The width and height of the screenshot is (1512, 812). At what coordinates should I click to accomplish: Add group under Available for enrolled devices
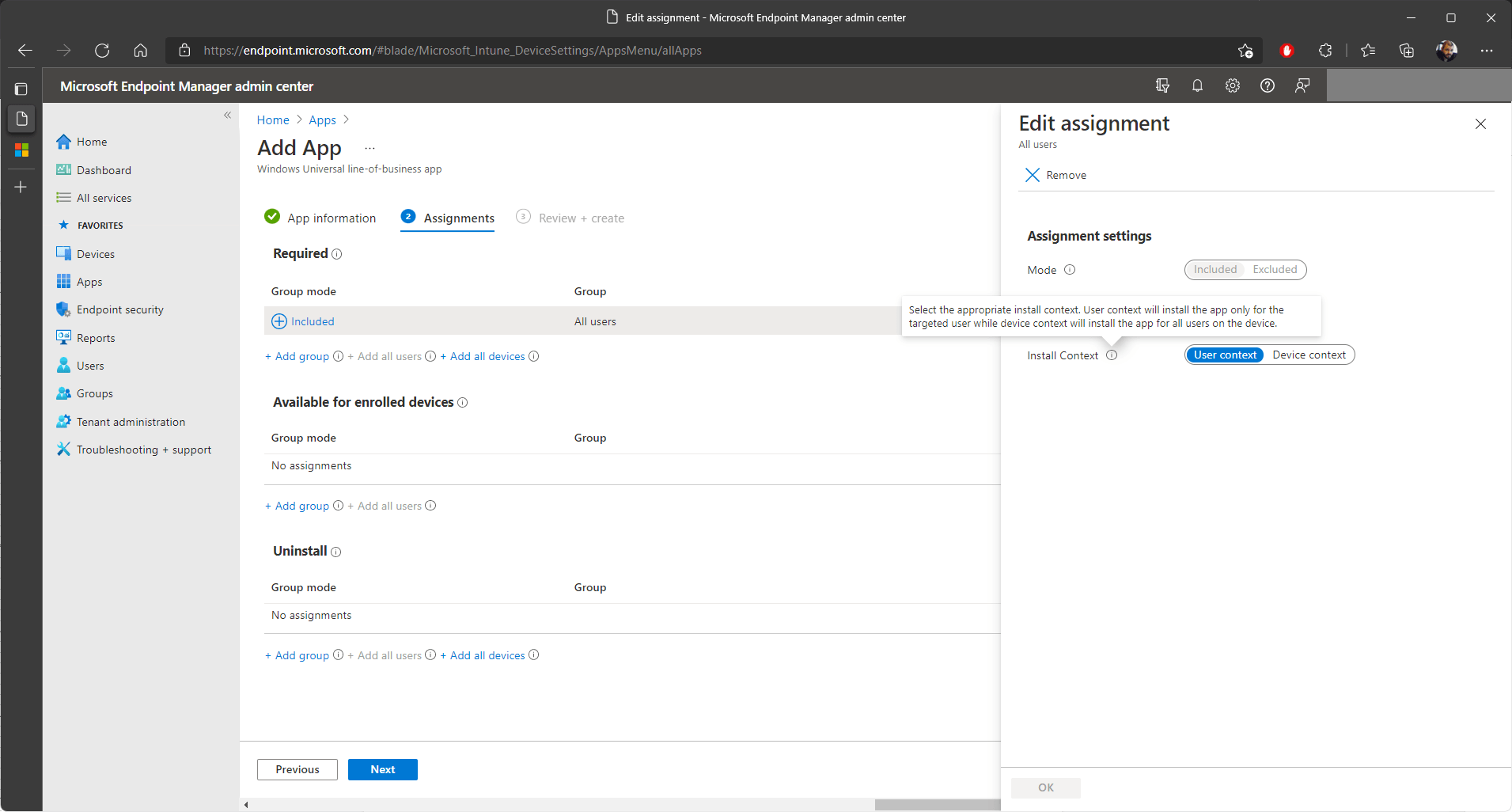tap(297, 506)
